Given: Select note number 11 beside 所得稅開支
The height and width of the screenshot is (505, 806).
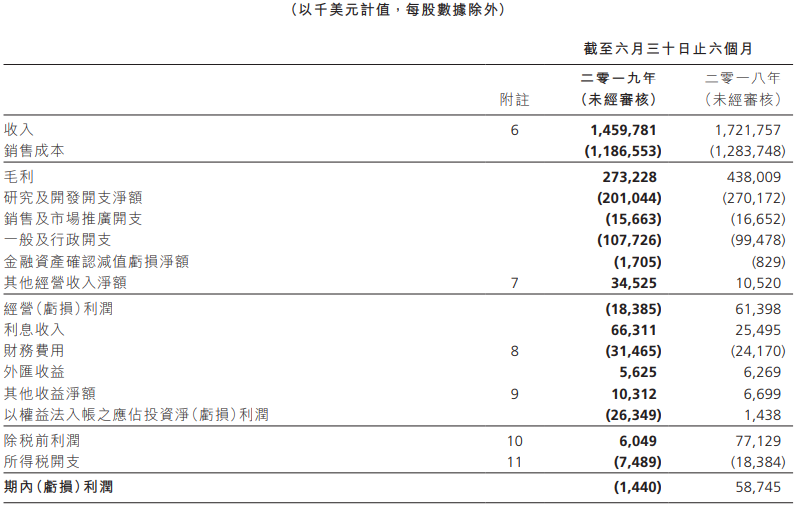Looking at the screenshot, I should (515, 462).
